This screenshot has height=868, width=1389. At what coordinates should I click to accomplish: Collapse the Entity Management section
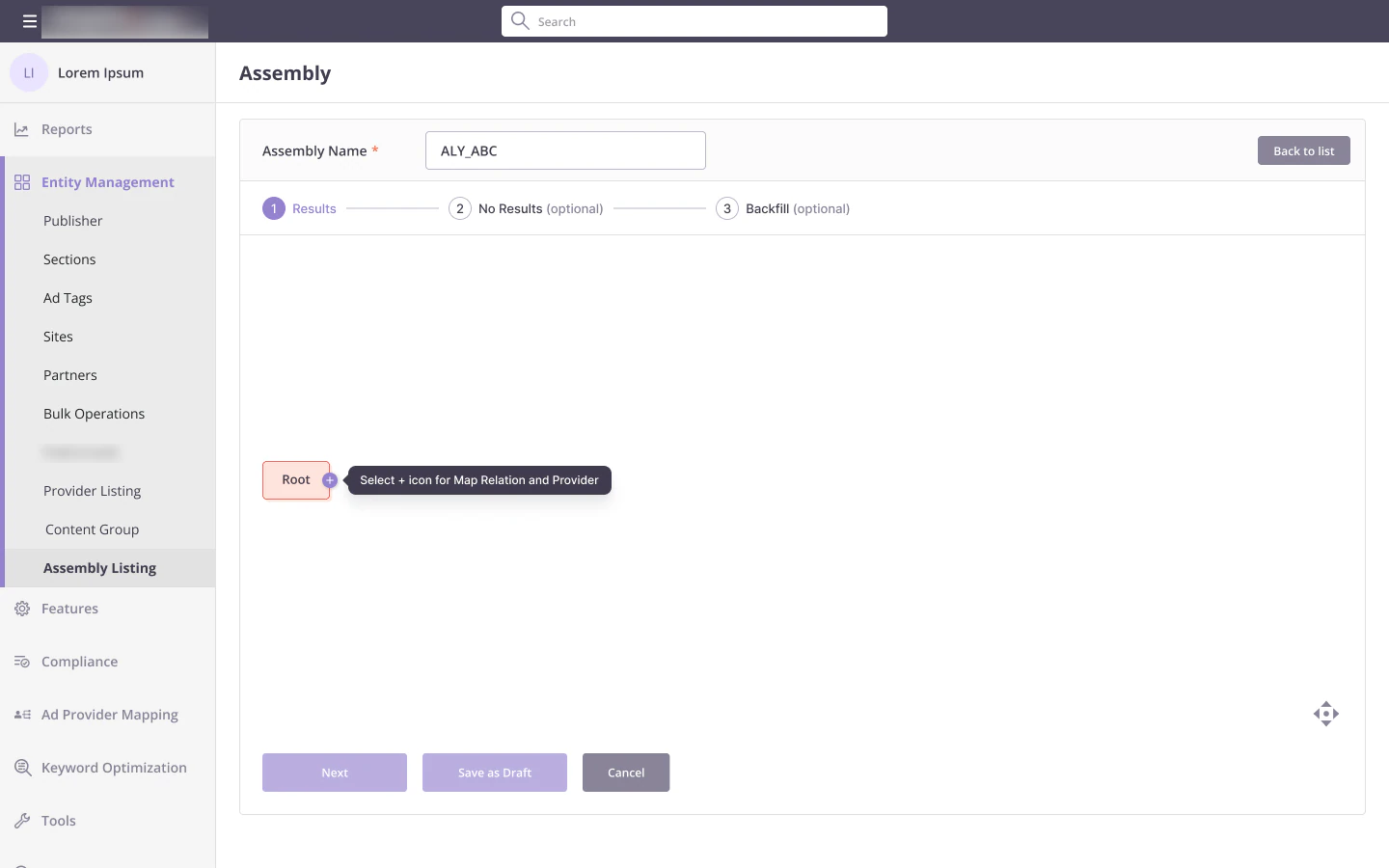[x=107, y=182]
